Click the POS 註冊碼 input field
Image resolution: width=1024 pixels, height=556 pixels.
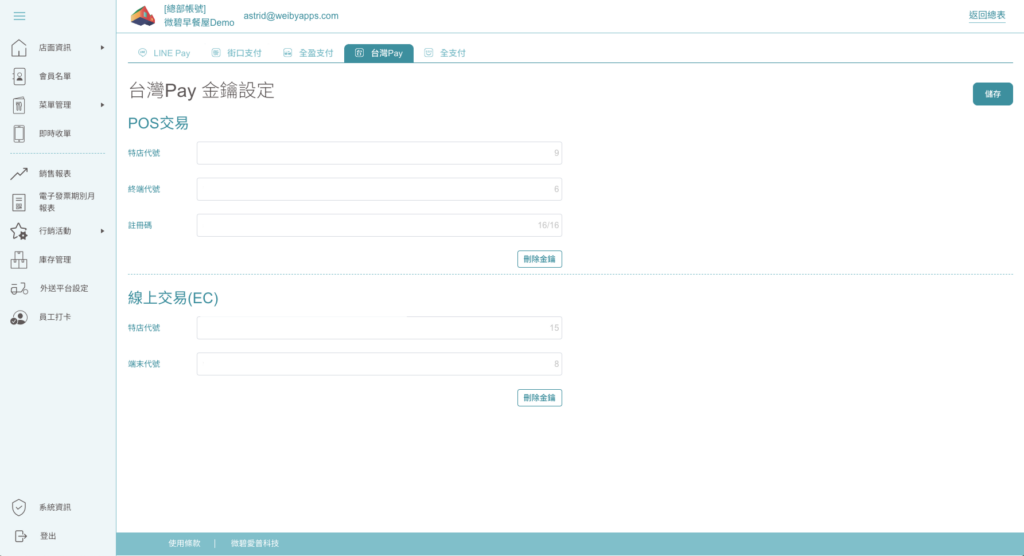click(379, 225)
